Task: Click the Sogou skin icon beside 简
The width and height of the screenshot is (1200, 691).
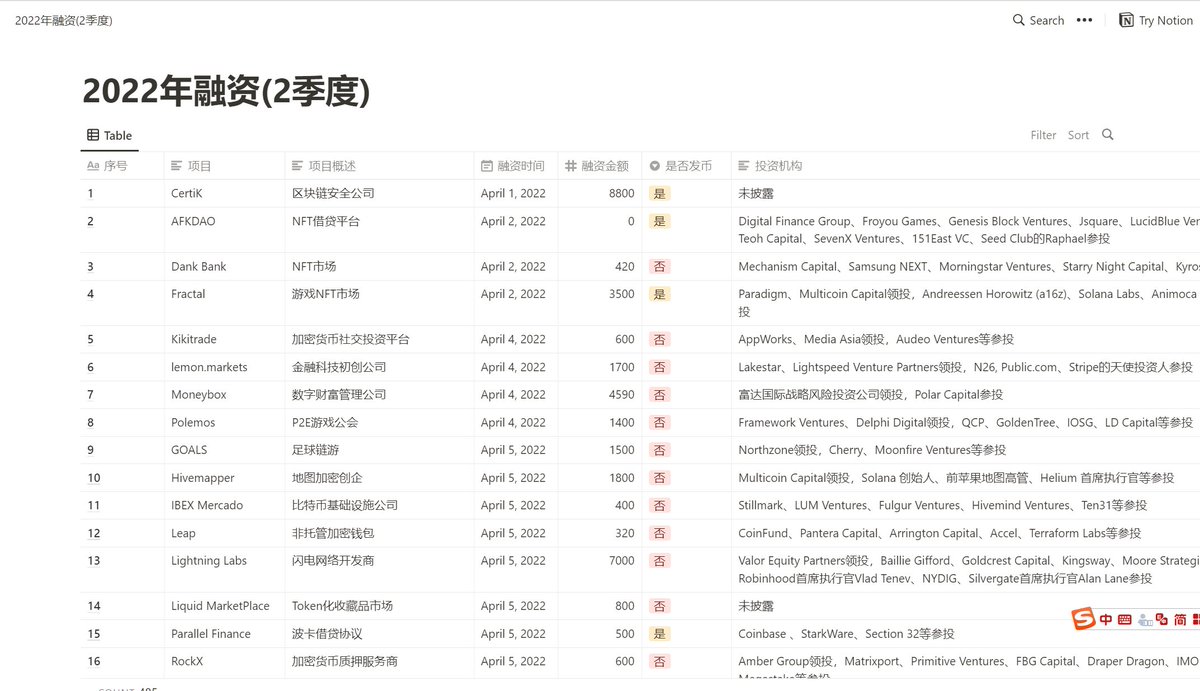Action: 1161,620
